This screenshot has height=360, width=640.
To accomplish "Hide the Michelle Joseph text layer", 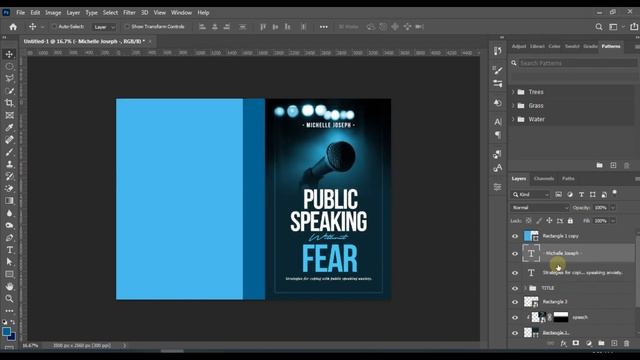I will tap(515, 253).
